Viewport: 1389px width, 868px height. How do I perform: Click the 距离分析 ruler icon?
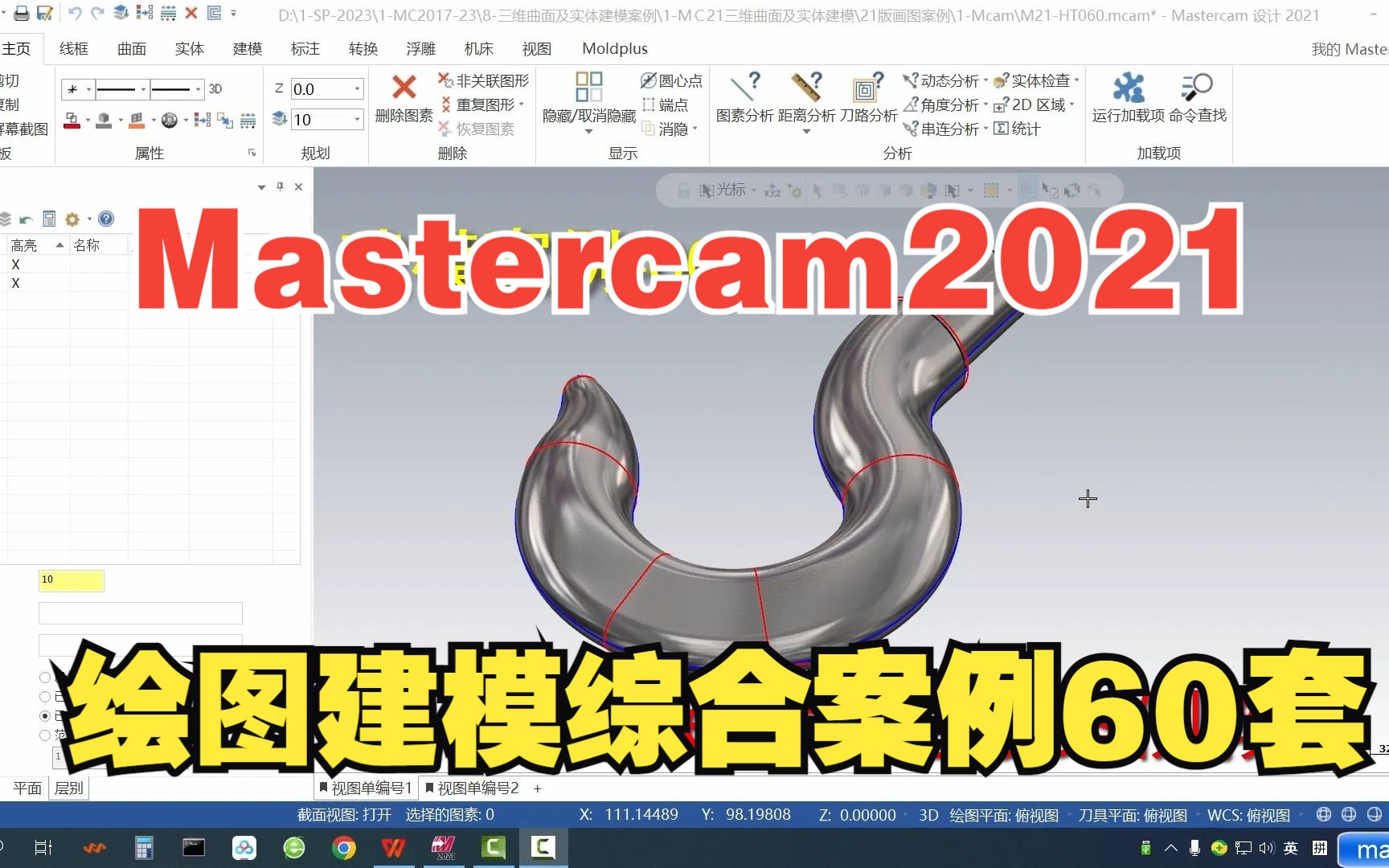pos(806,87)
